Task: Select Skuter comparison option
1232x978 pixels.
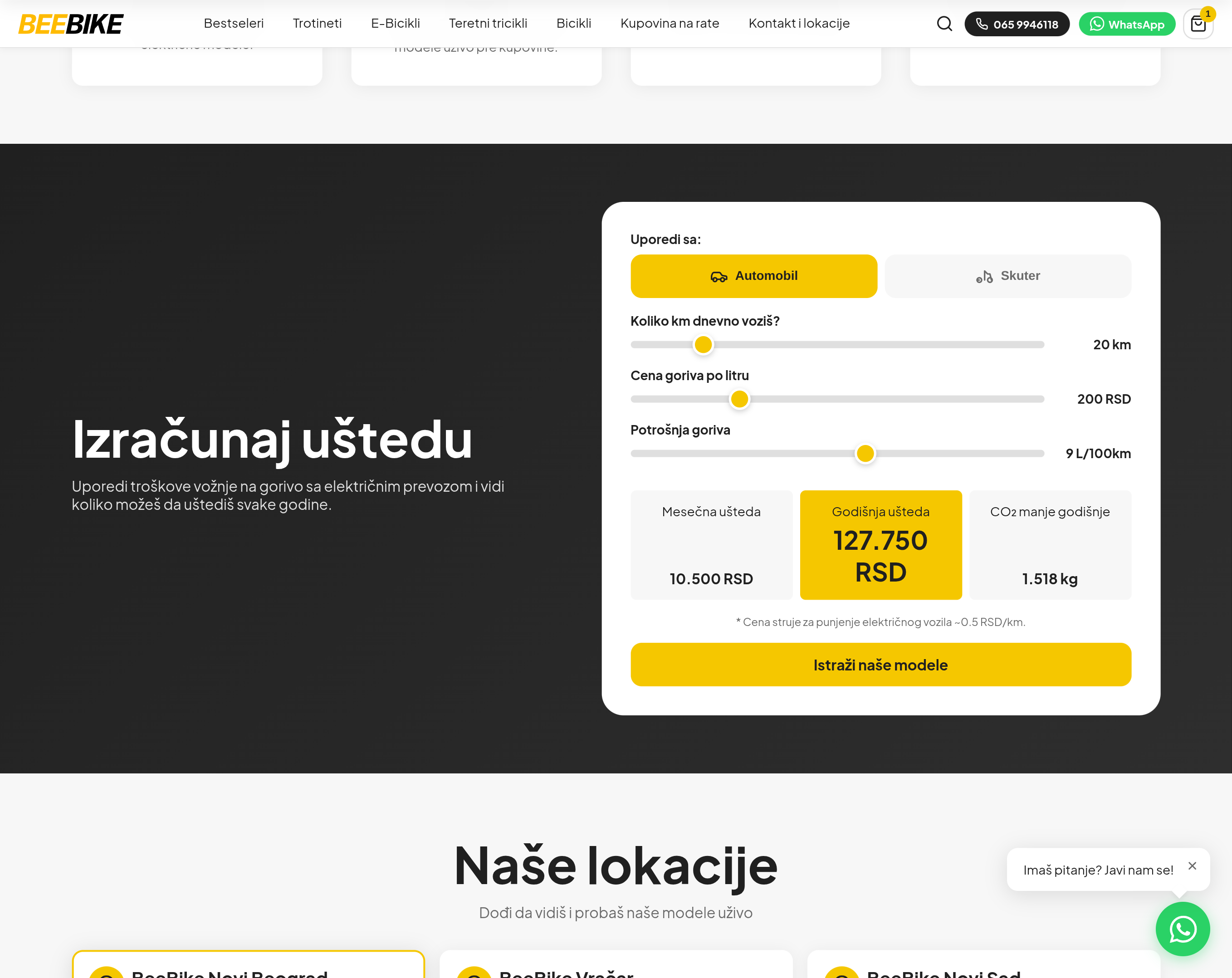Action: [1008, 276]
